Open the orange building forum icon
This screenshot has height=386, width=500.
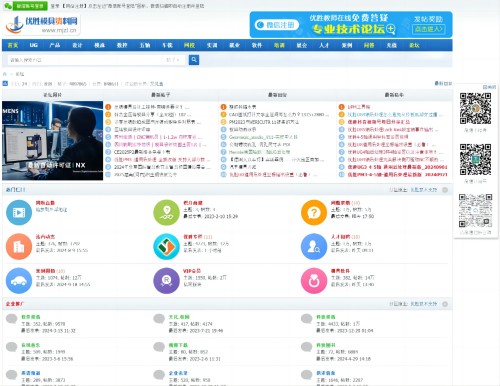[19, 247]
